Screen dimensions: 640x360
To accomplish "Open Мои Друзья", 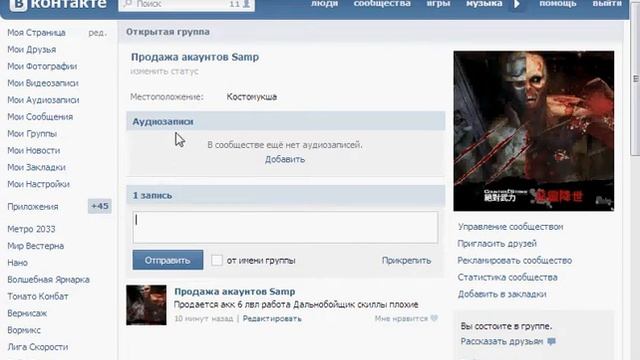I will click(x=32, y=49).
